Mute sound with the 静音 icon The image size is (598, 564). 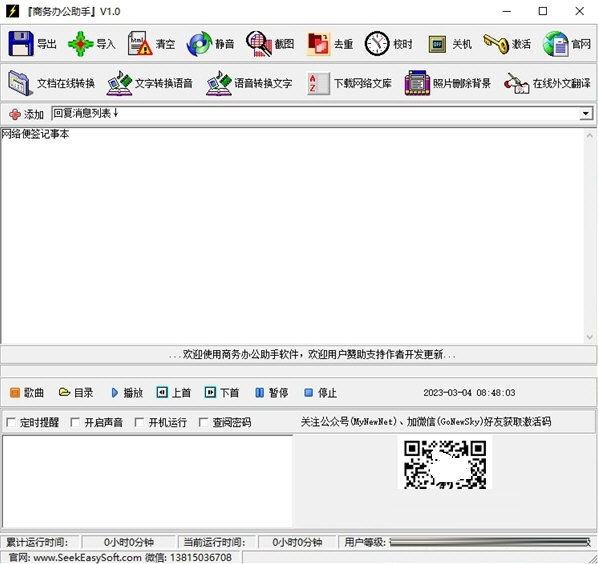[199, 44]
